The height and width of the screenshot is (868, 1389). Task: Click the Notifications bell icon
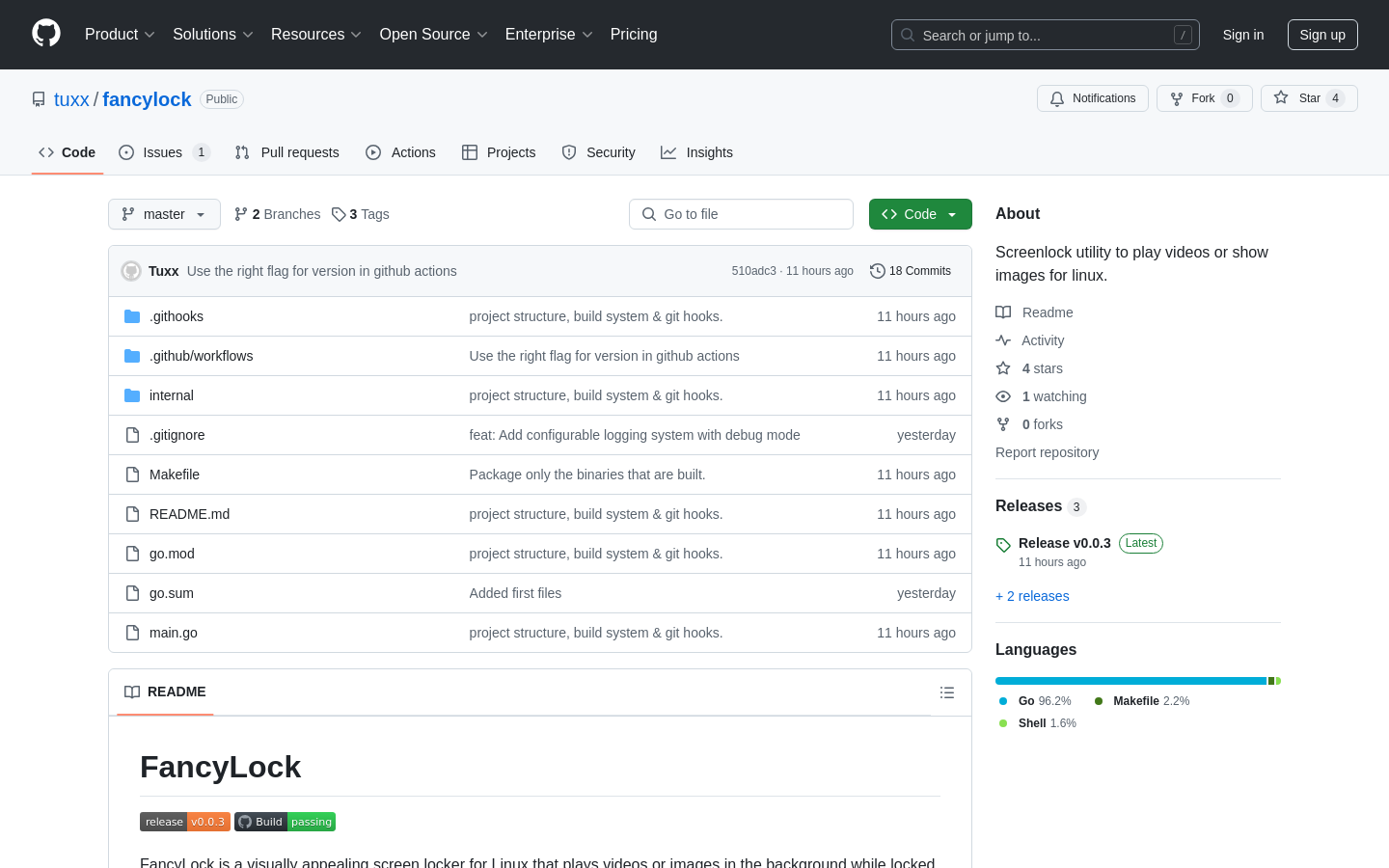coord(1057,98)
